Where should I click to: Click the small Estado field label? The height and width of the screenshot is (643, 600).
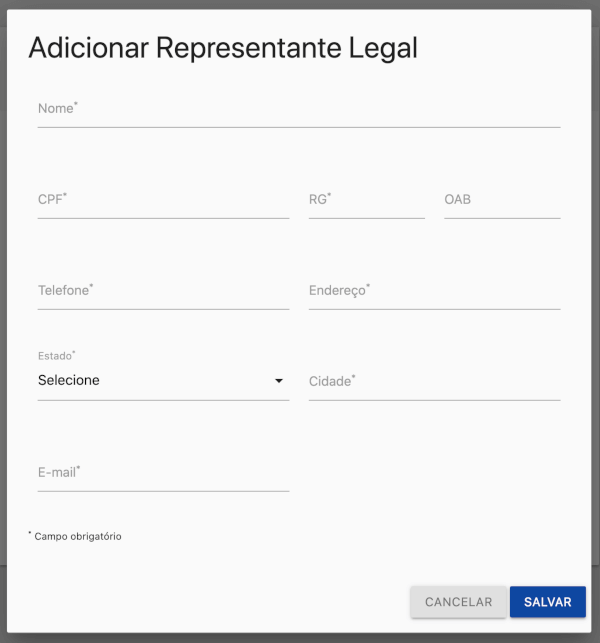(57, 356)
